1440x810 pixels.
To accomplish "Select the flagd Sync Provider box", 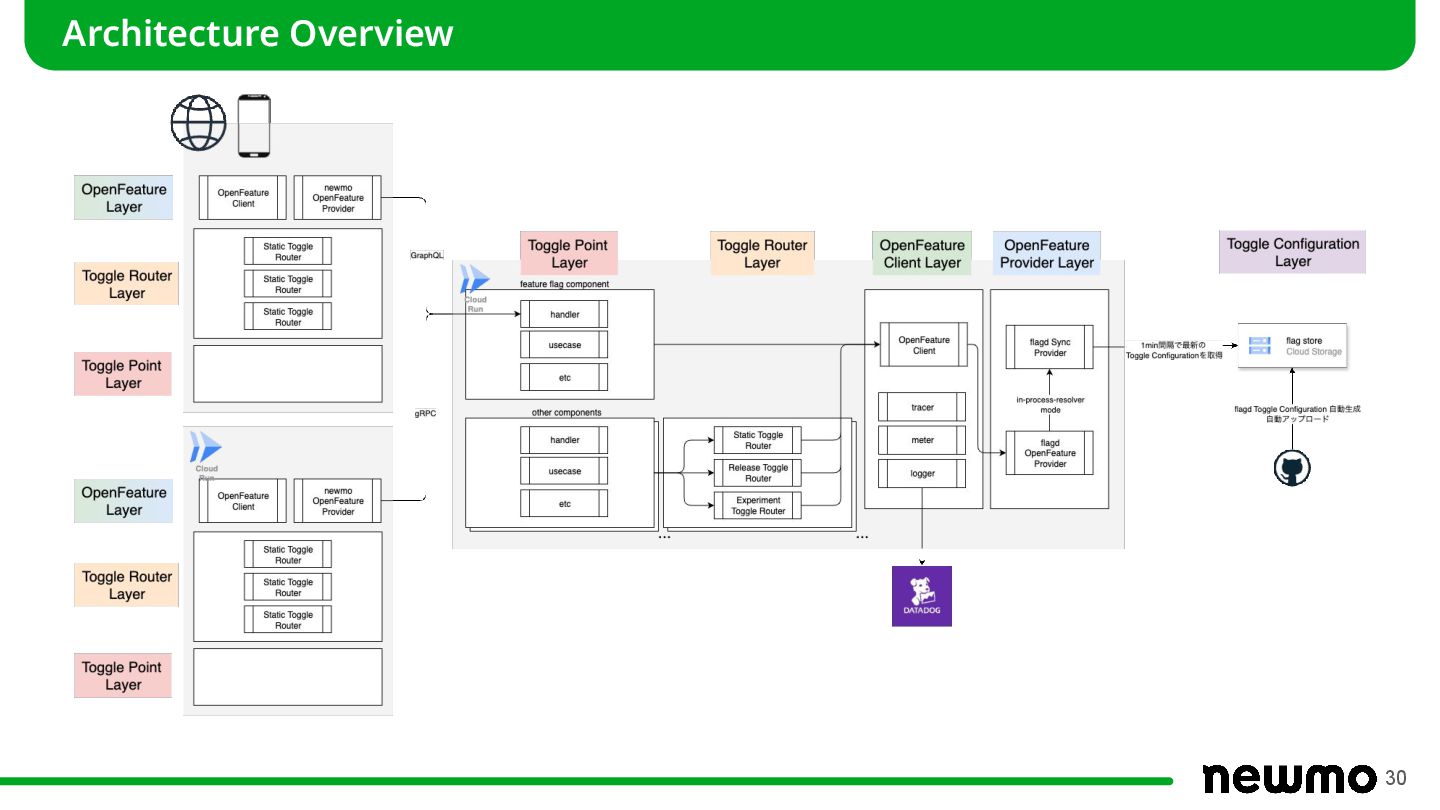I will 1050,347.
